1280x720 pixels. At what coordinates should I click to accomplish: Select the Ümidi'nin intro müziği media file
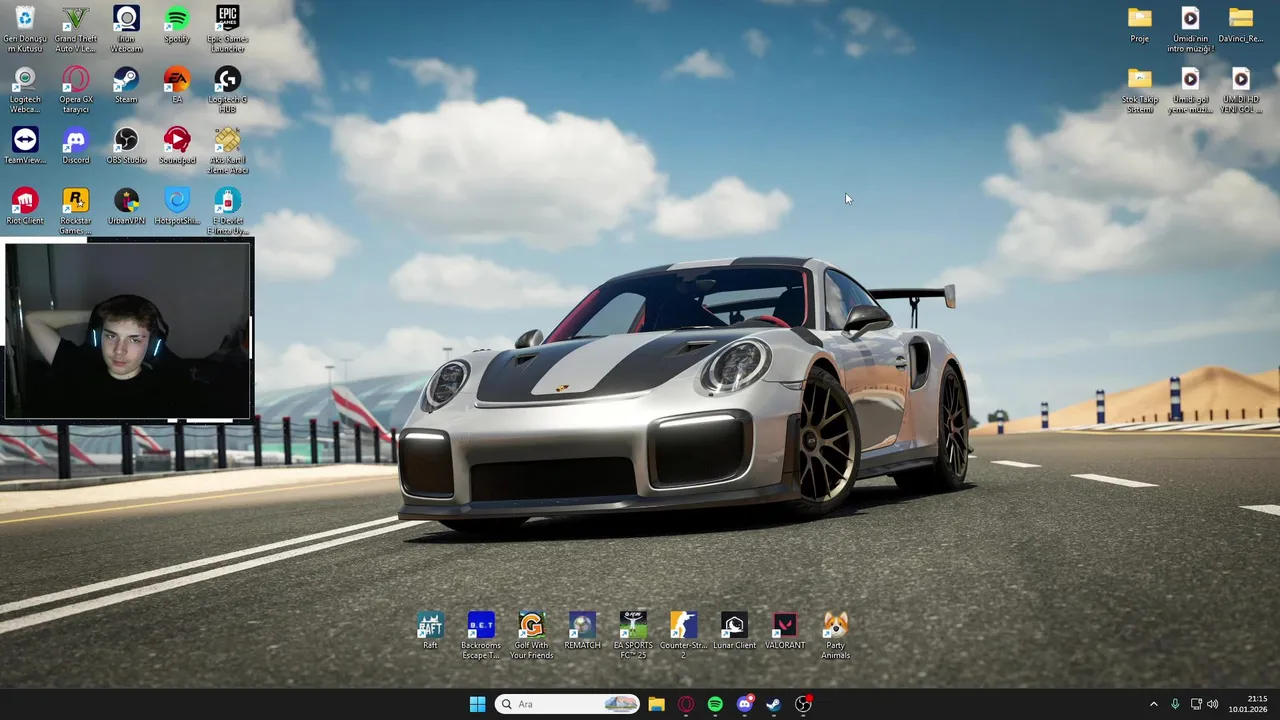[1190, 30]
